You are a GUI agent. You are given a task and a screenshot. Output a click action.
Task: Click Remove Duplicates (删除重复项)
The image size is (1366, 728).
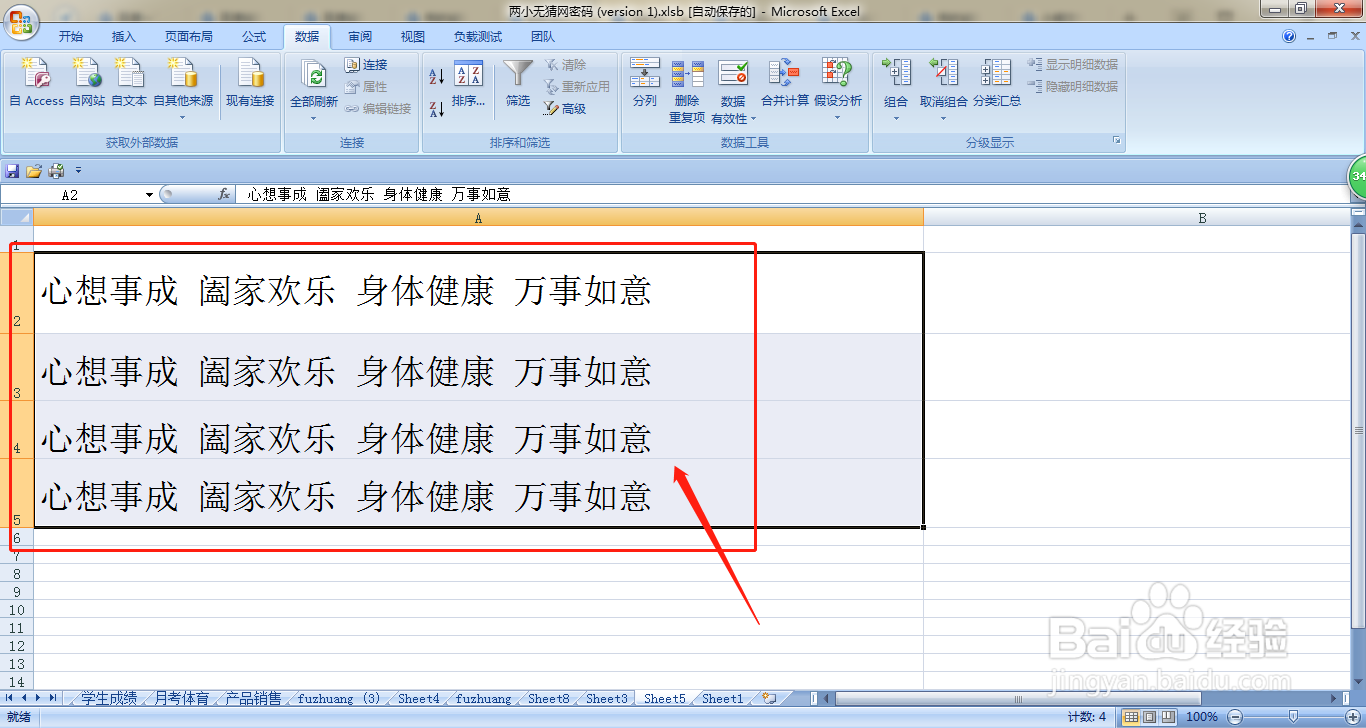[687, 90]
